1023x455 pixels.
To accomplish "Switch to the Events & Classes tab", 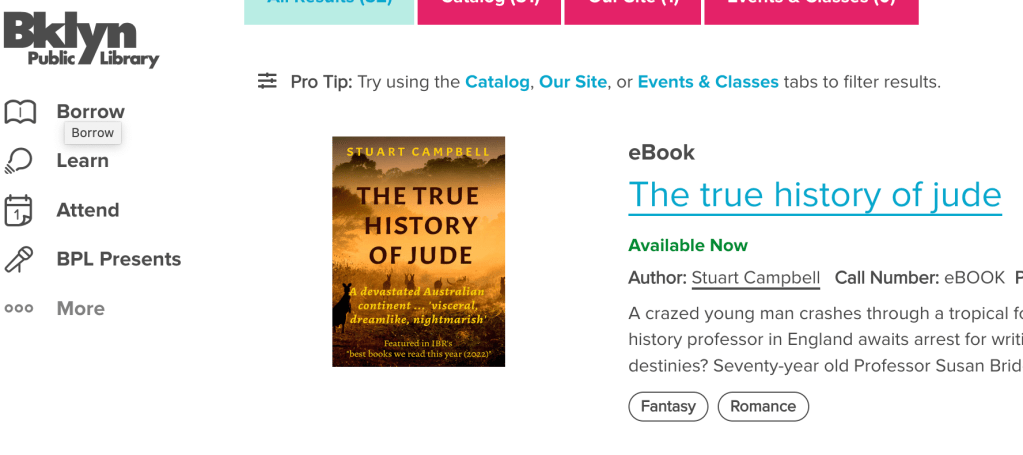I will [x=811, y=8].
